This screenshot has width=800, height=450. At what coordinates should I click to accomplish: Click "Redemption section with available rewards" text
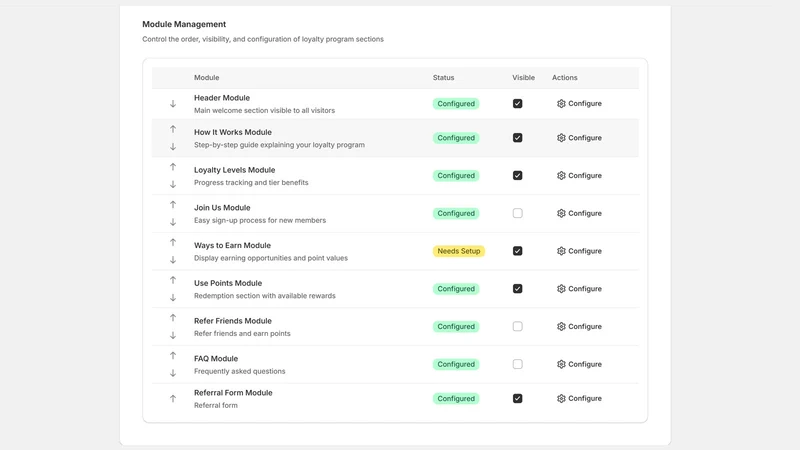265,296
